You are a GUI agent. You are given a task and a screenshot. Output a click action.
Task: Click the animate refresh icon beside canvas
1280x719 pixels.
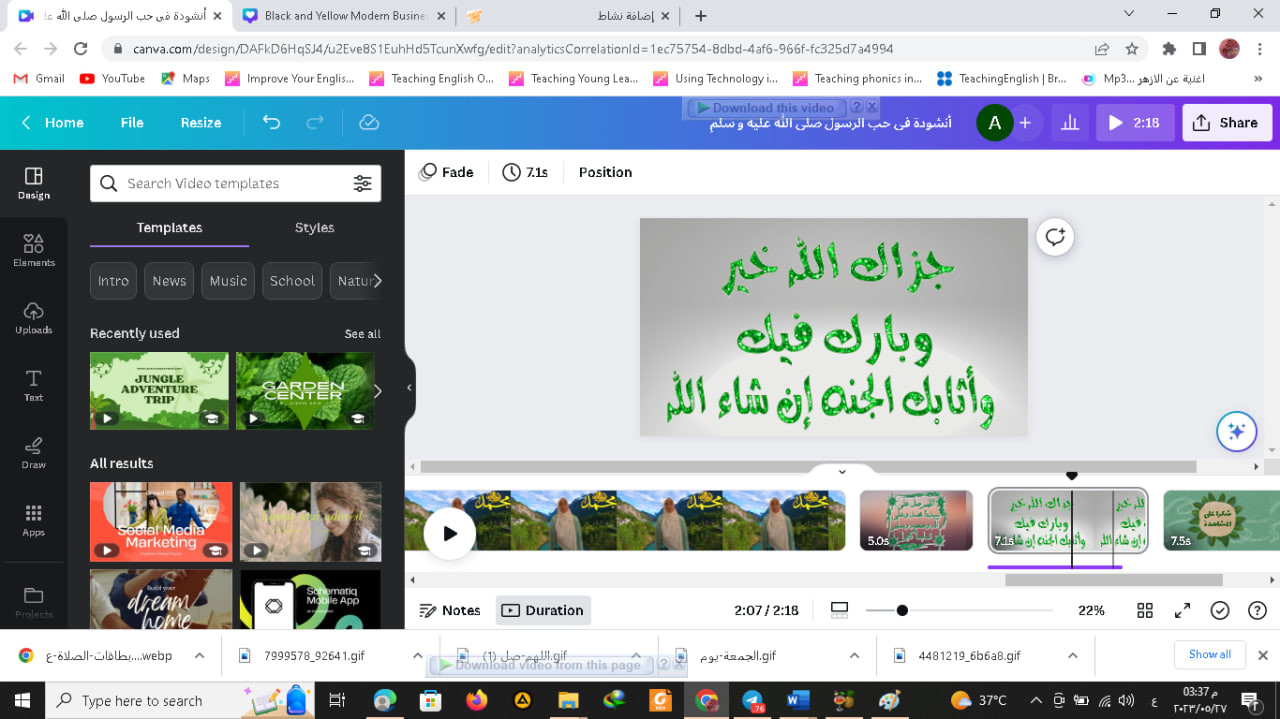[1054, 237]
